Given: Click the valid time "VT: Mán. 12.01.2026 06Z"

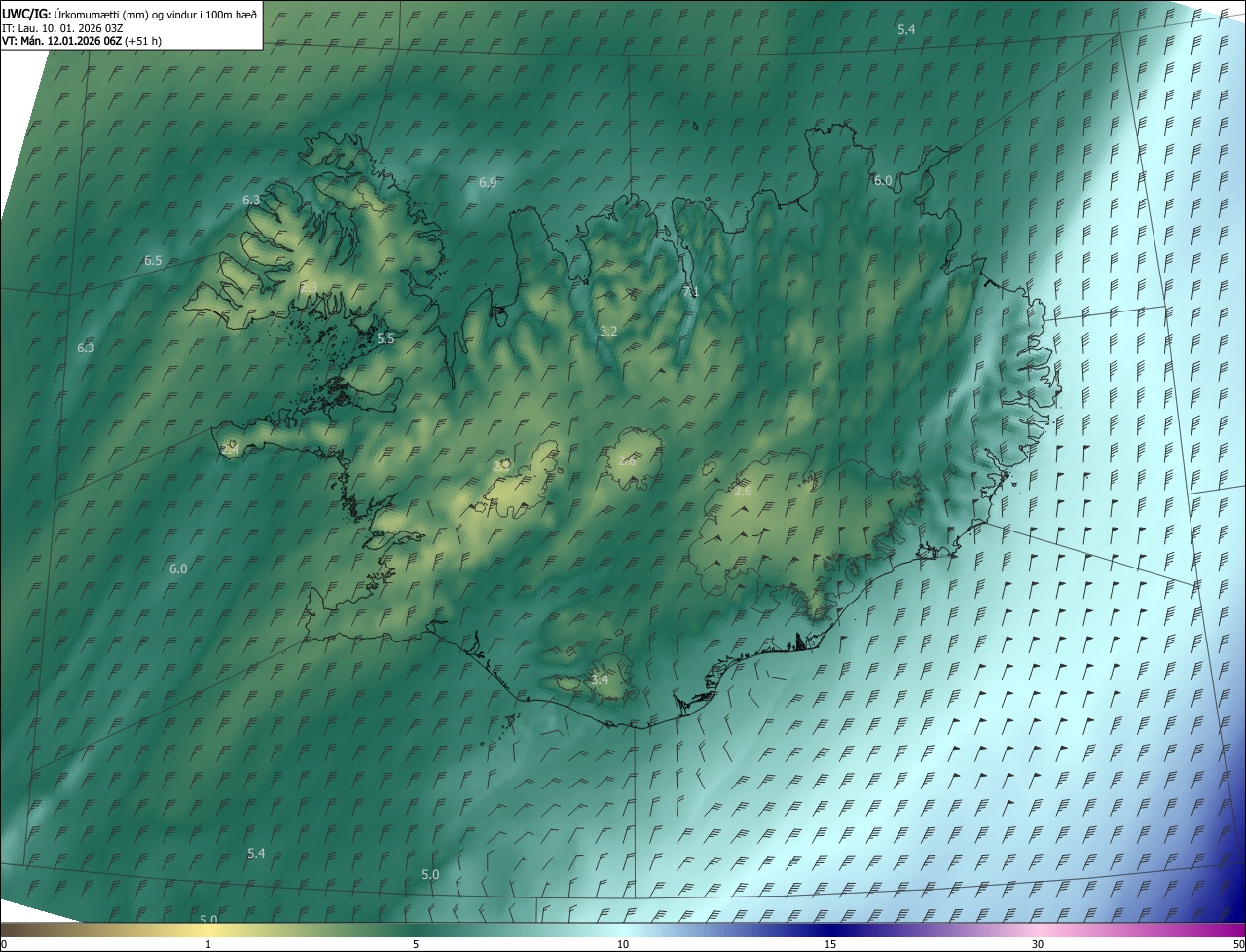Looking at the screenshot, I should 62,41.
